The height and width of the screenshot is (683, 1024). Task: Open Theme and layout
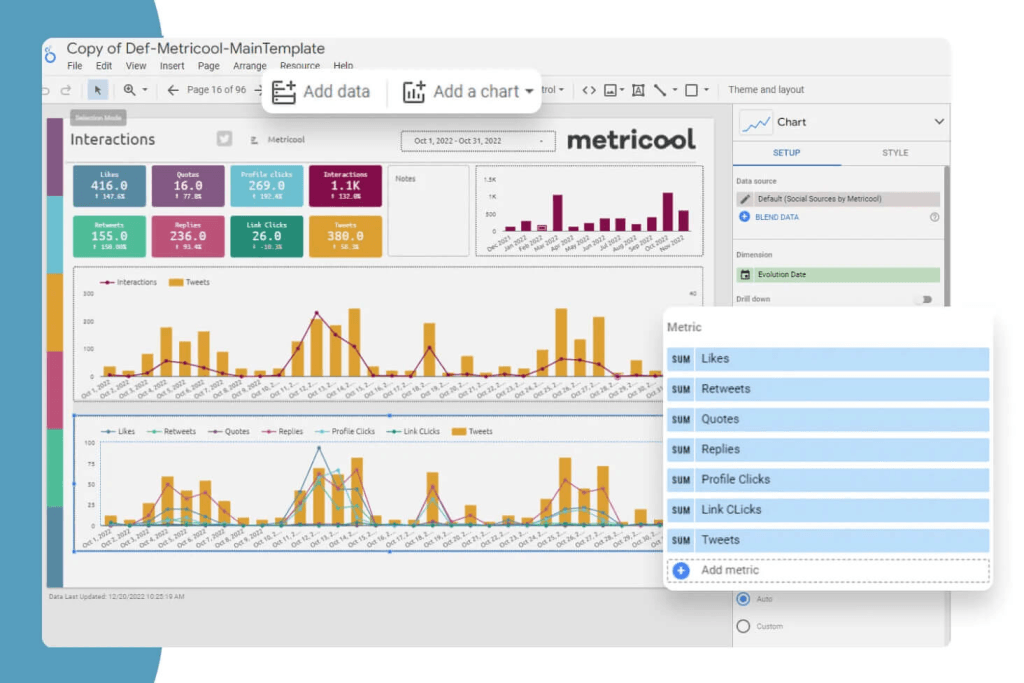pos(765,90)
